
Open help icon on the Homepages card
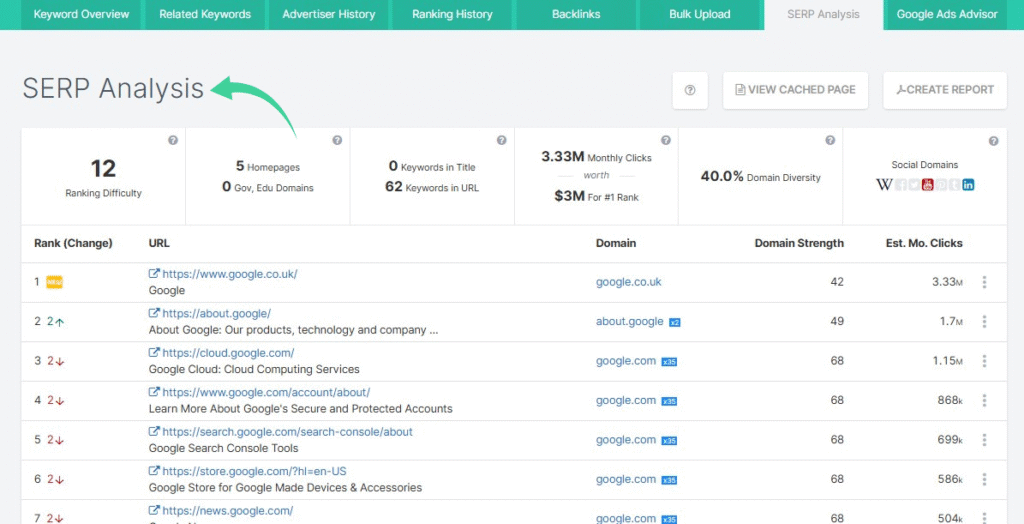pos(337,140)
